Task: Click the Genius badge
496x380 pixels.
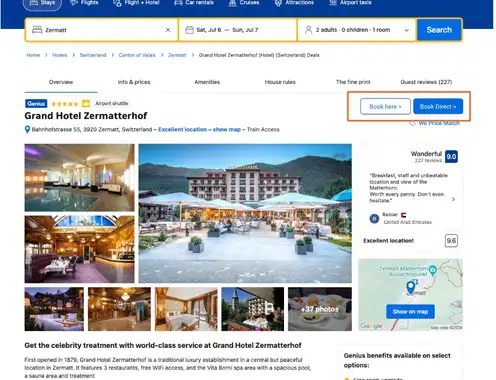Action: [36, 104]
